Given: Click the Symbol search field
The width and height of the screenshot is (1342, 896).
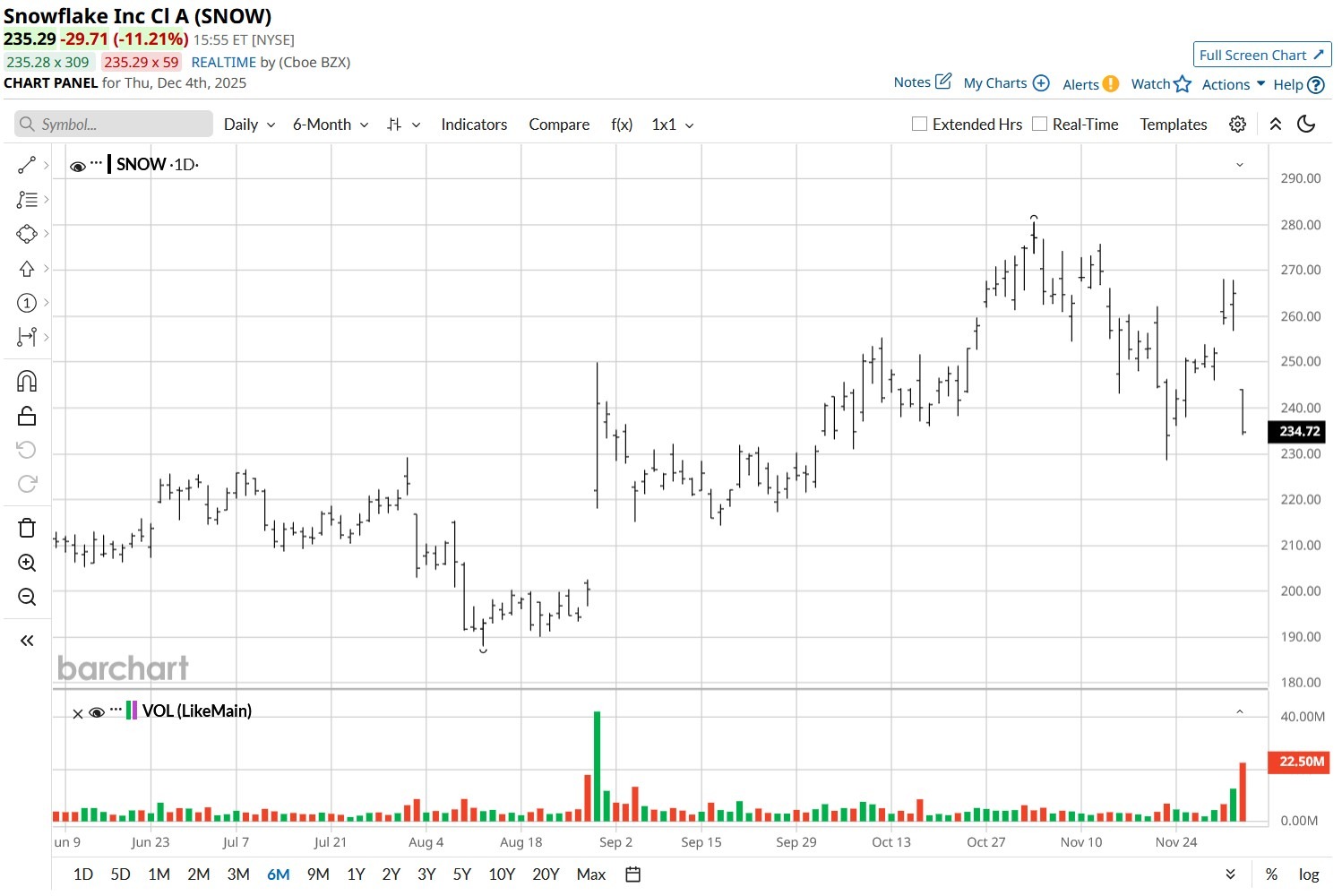Looking at the screenshot, I should [x=114, y=125].
